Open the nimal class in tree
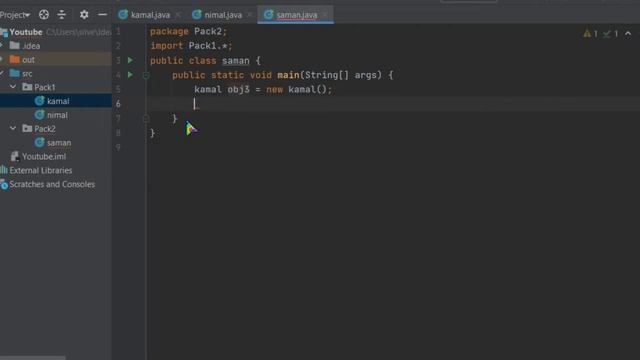 coord(57,115)
